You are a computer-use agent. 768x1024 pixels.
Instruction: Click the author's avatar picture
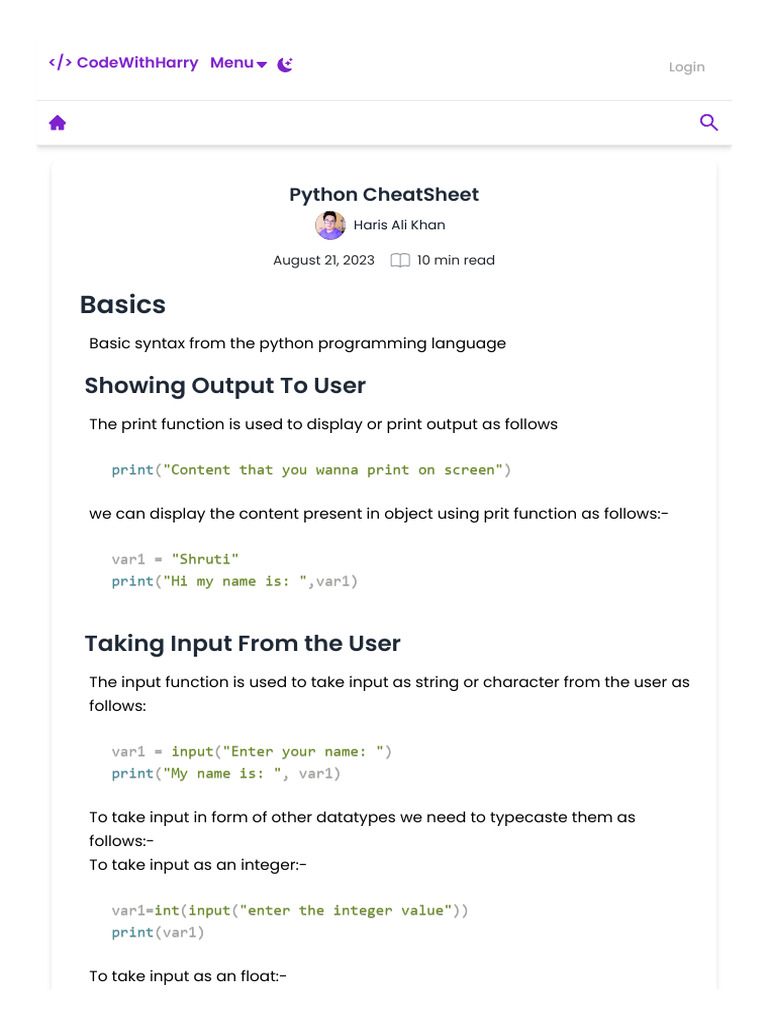(x=330, y=225)
